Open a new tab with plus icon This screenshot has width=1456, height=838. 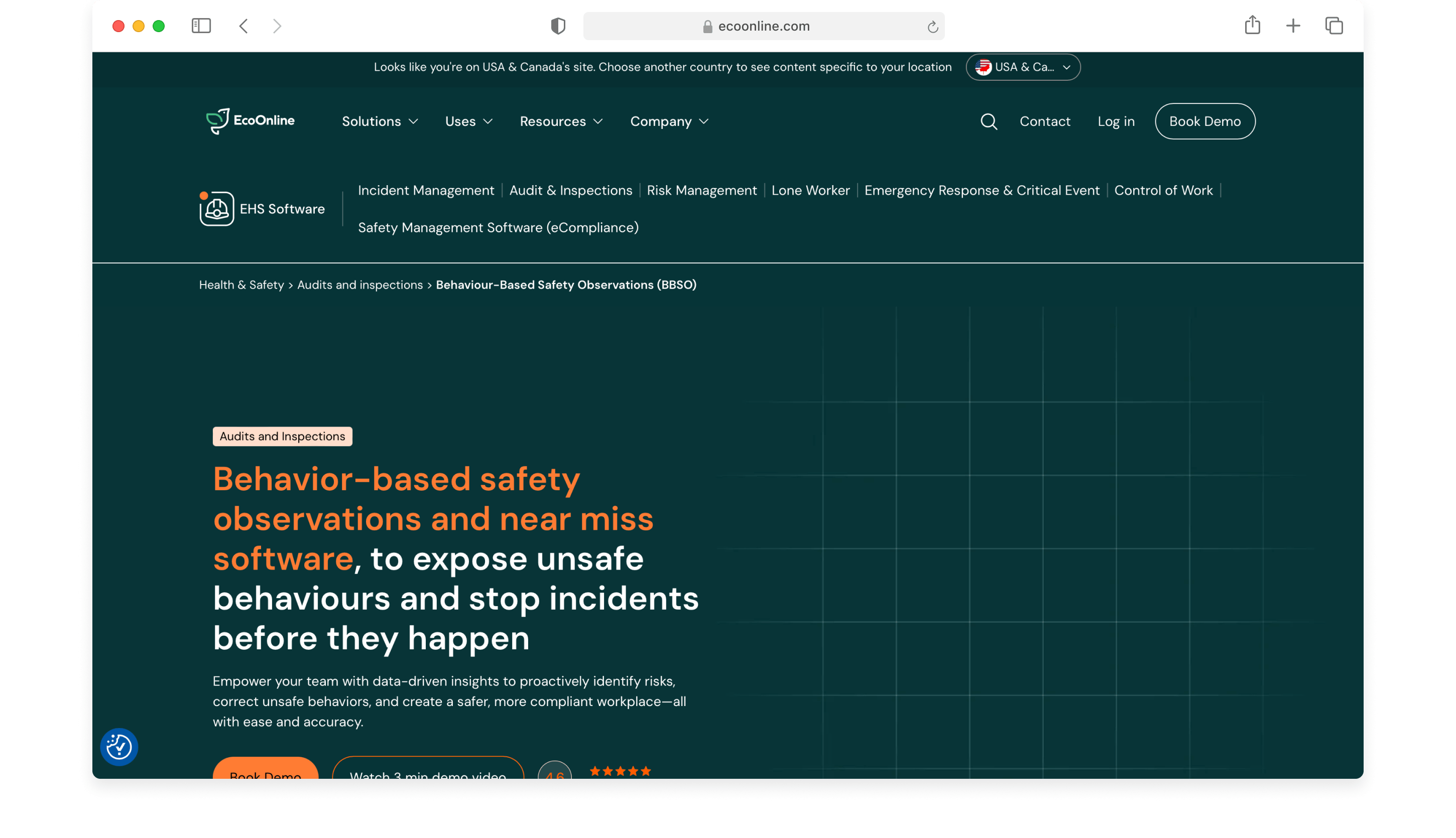1293,26
